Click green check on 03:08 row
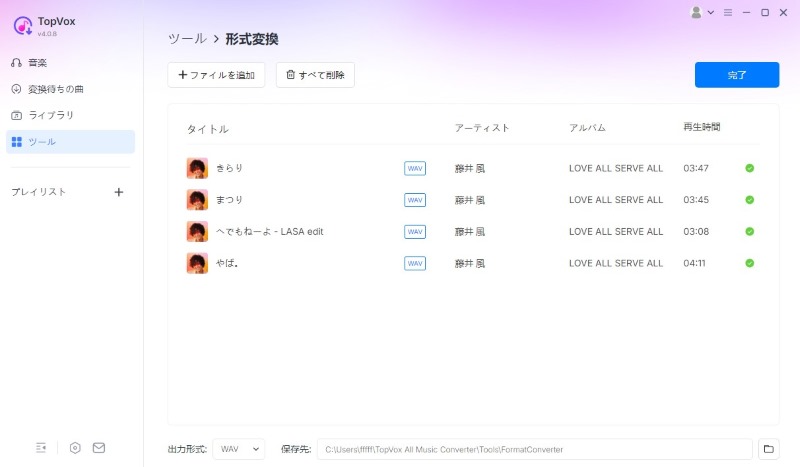The height and width of the screenshot is (467, 800). [749, 231]
